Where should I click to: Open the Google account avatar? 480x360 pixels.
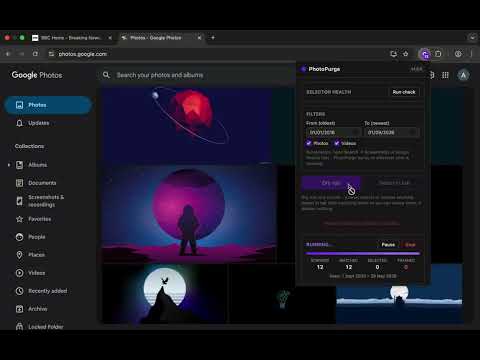point(463,75)
